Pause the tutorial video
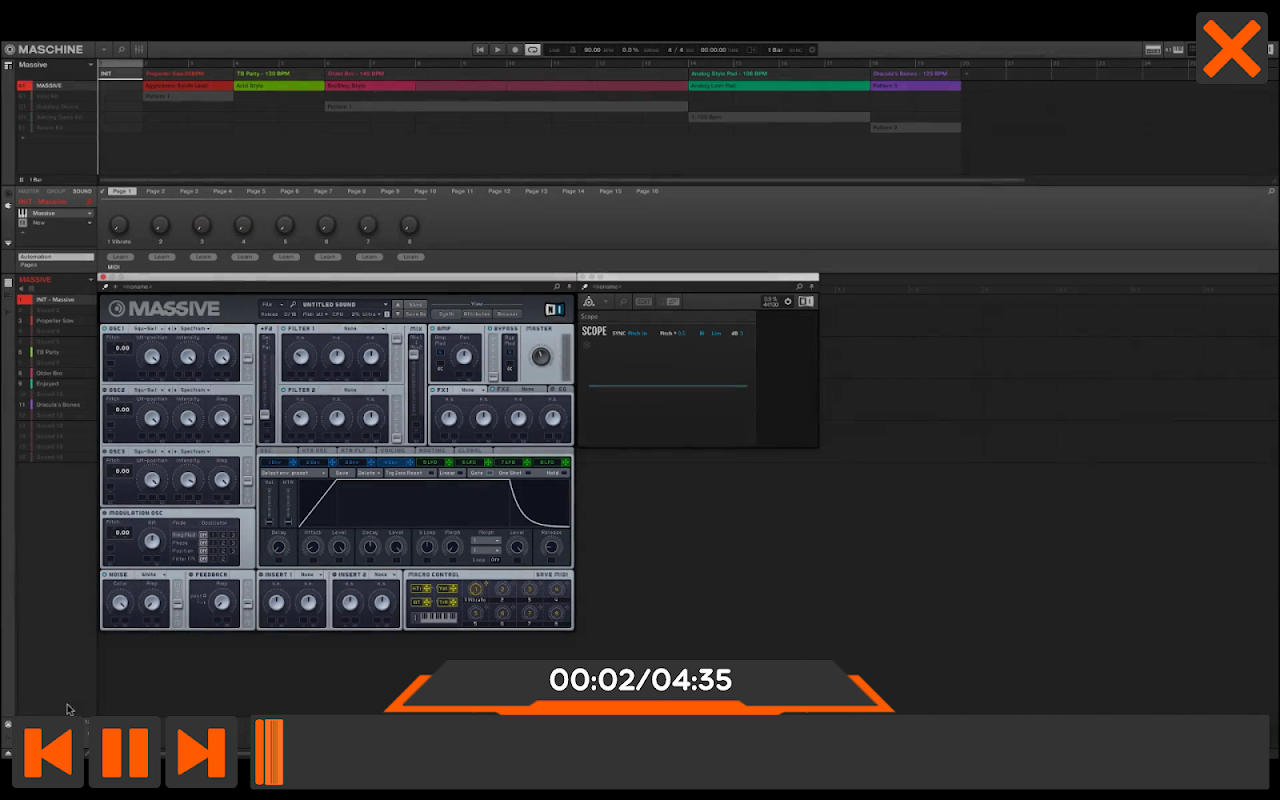Image resolution: width=1280 pixels, height=800 pixels. point(125,752)
